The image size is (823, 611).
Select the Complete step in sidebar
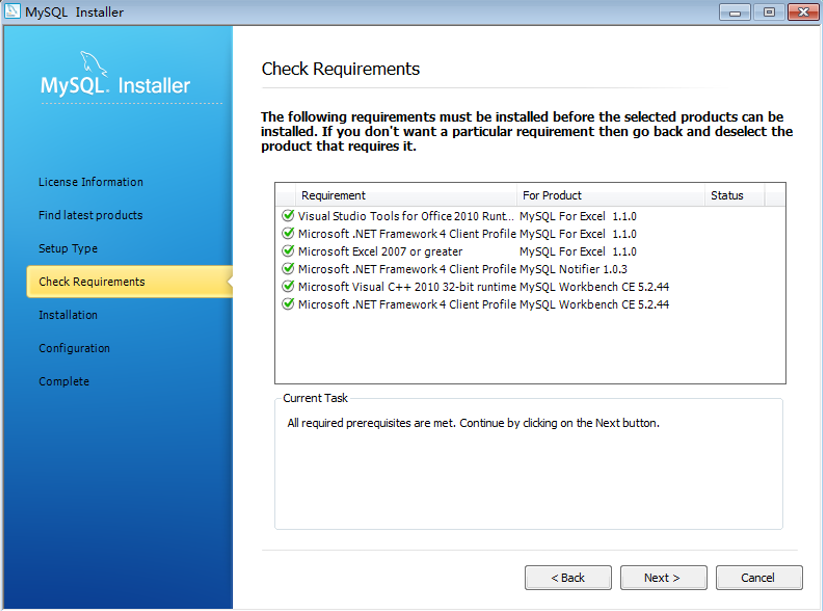tap(64, 382)
